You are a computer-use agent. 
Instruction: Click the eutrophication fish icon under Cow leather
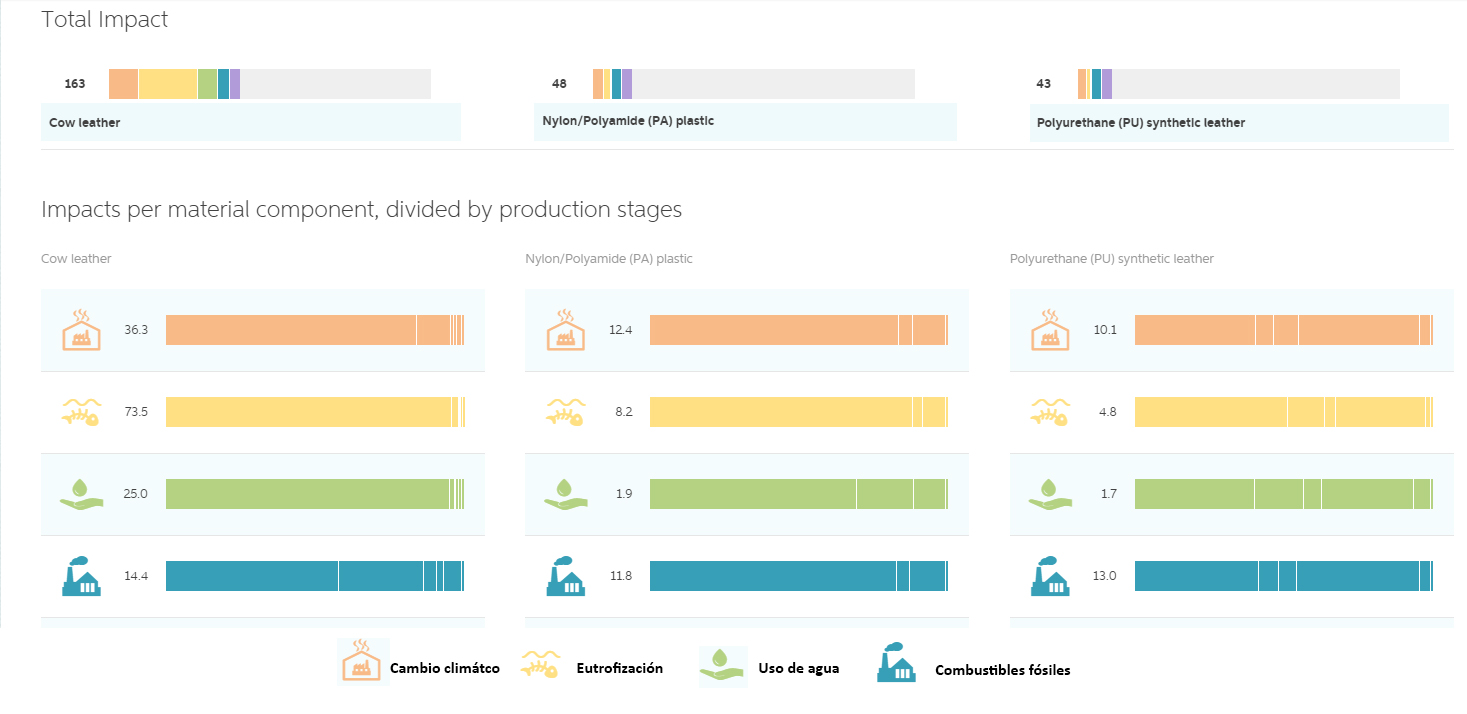pyautogui.click(x=81, y=412)
